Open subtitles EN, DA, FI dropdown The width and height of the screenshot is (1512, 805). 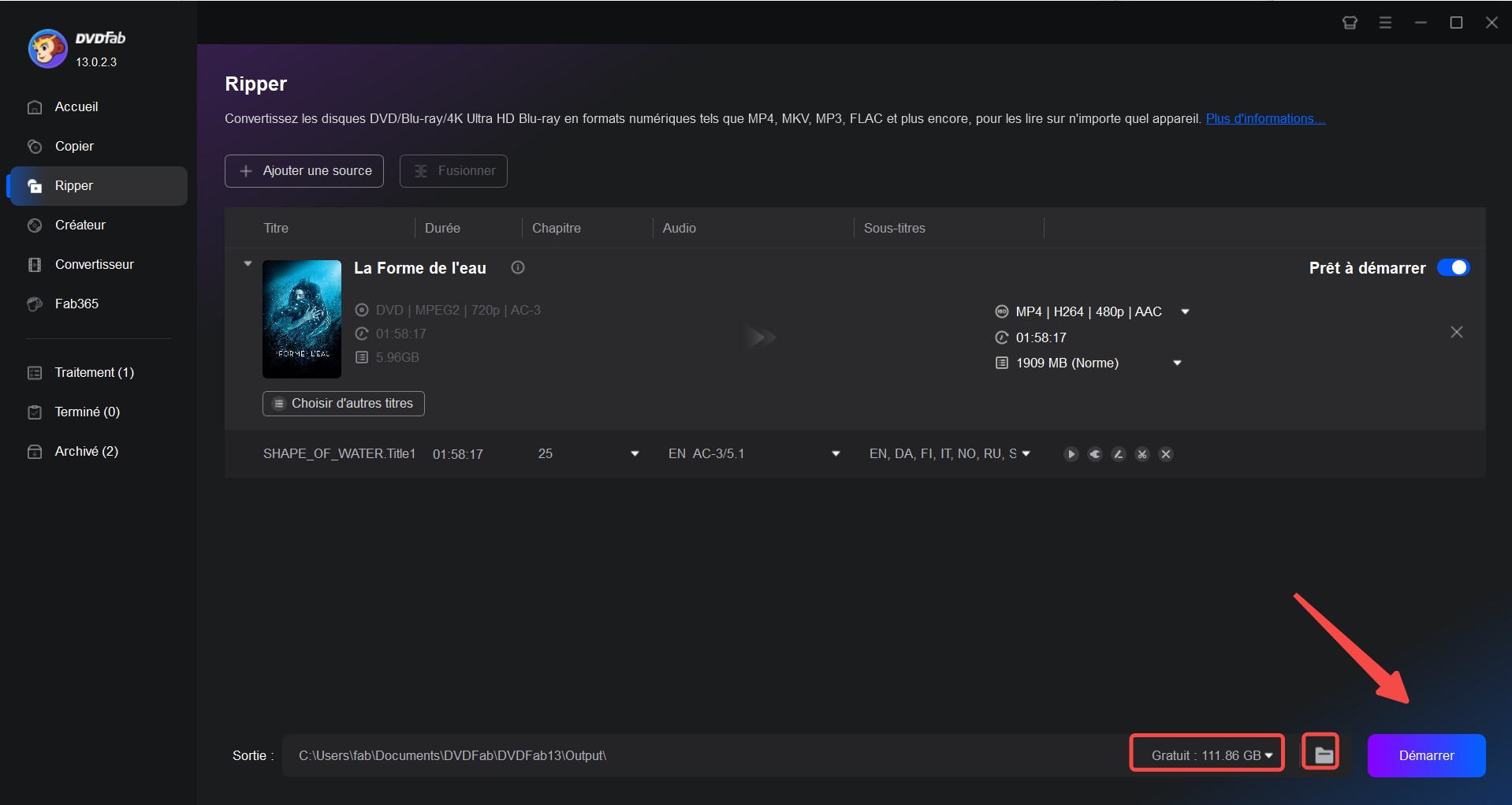click(x=1026, y=453)
